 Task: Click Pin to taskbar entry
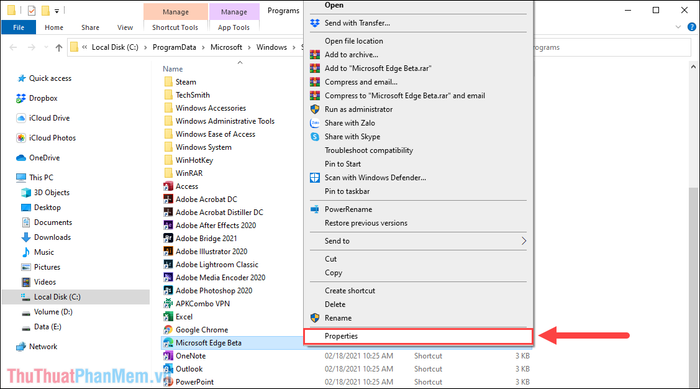tap(347, 192)
